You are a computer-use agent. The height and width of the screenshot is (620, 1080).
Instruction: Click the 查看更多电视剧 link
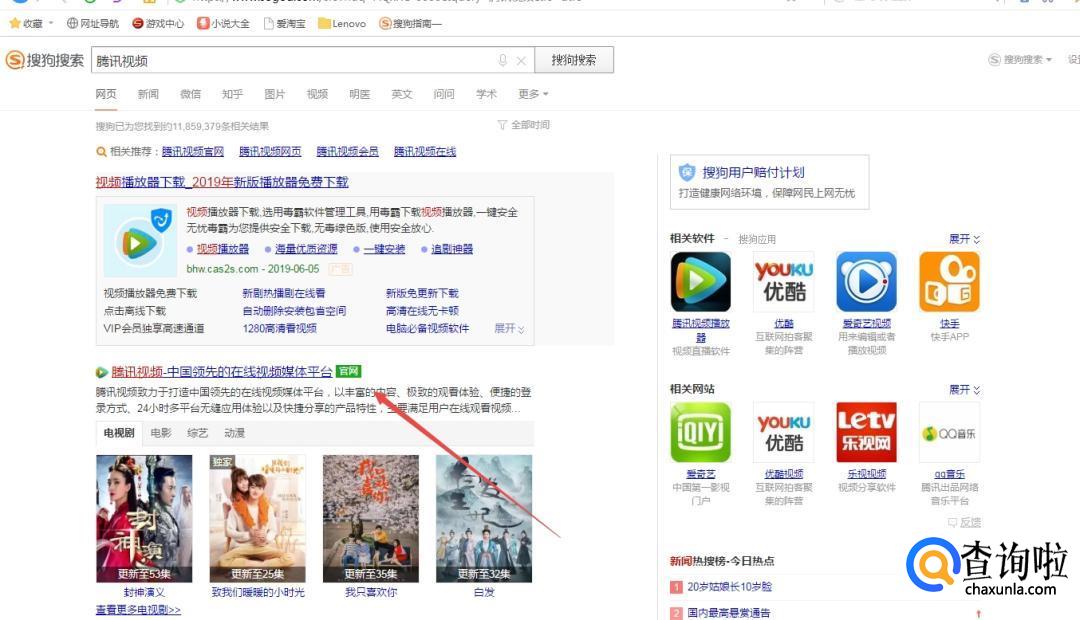click(138, 609)
